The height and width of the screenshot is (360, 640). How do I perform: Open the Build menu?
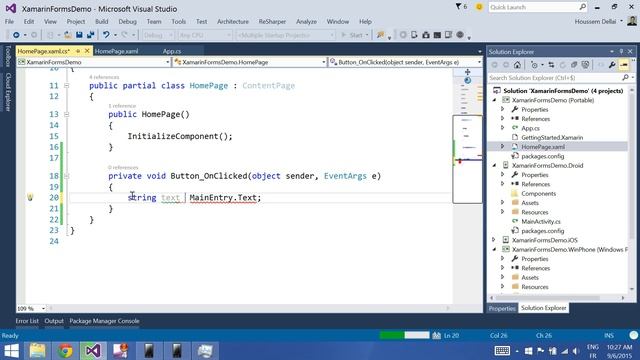click(x=102, y=22)
